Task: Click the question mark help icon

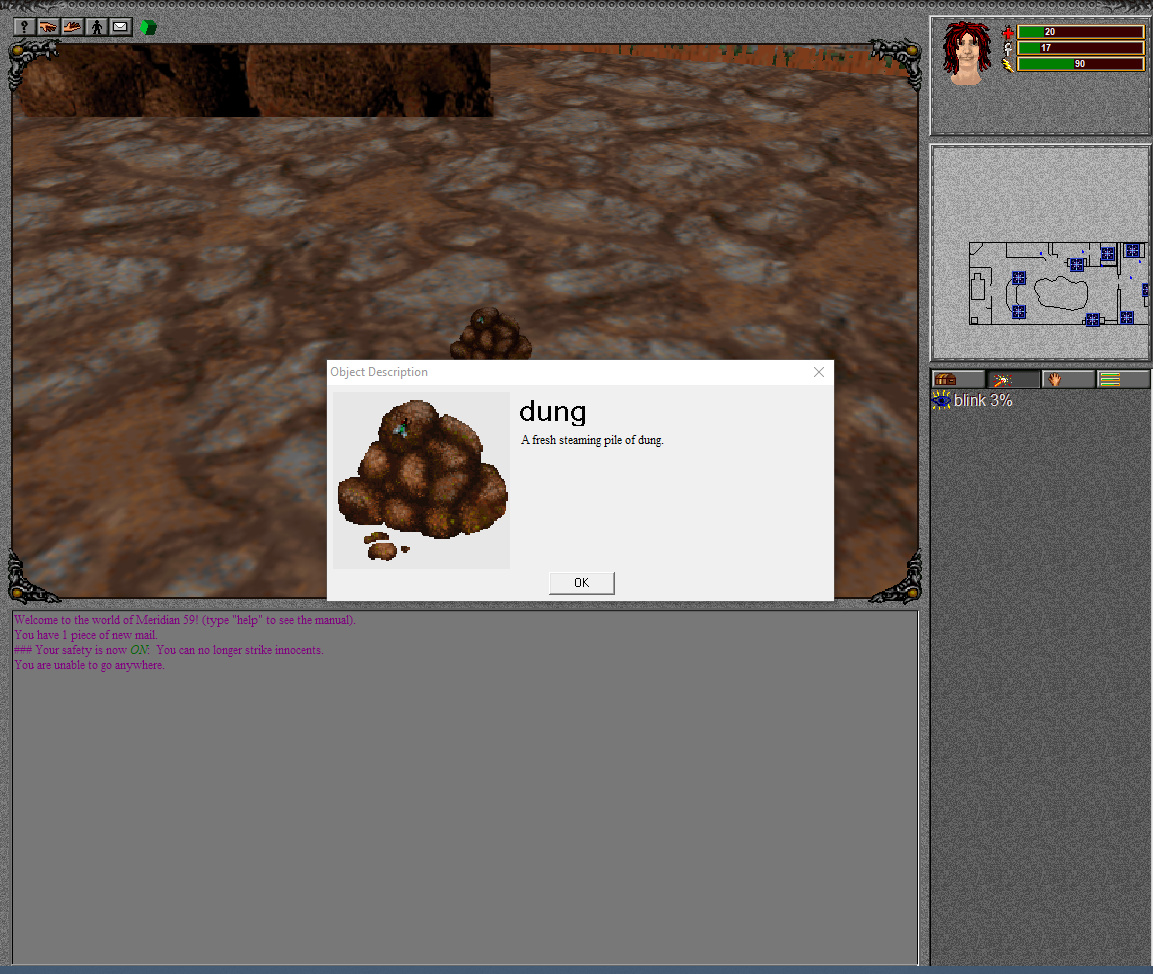Action: [24, 27]
